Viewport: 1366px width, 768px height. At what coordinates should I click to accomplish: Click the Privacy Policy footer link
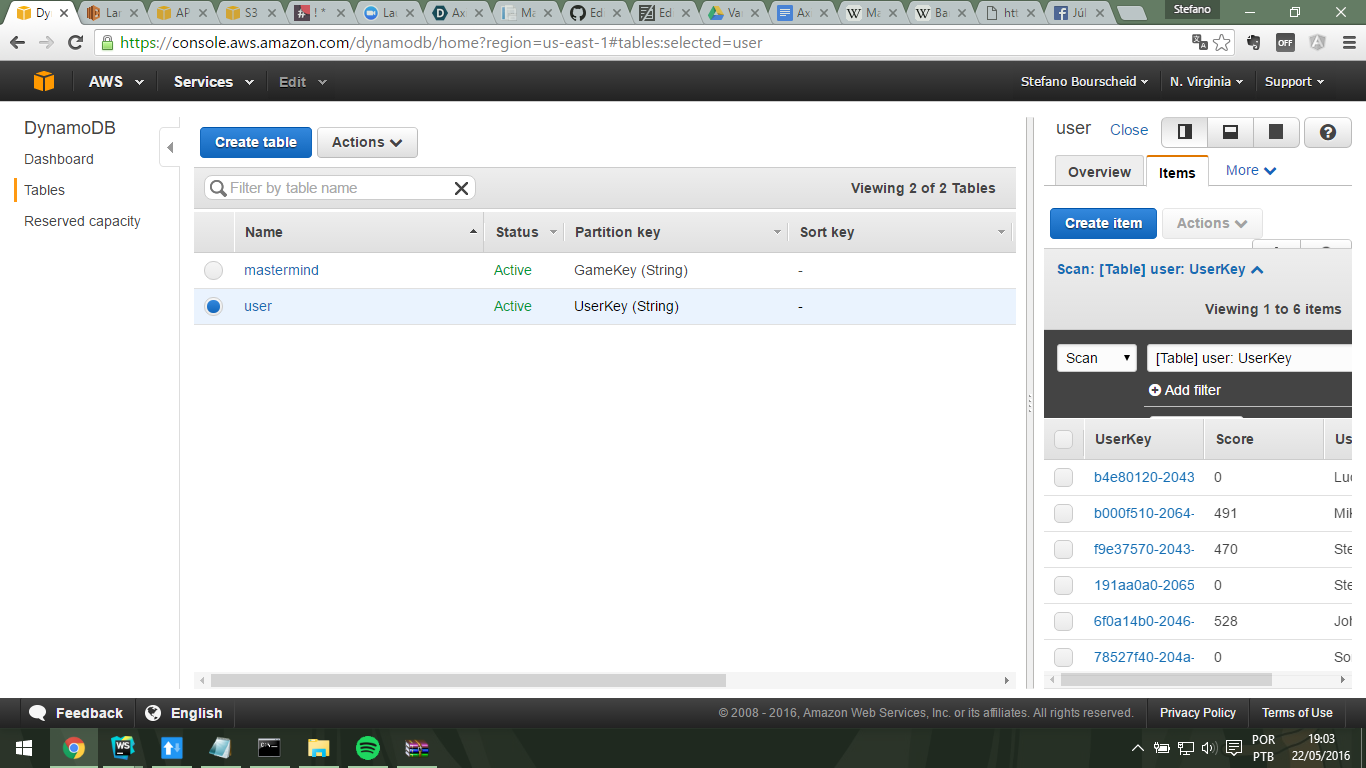1198,713
